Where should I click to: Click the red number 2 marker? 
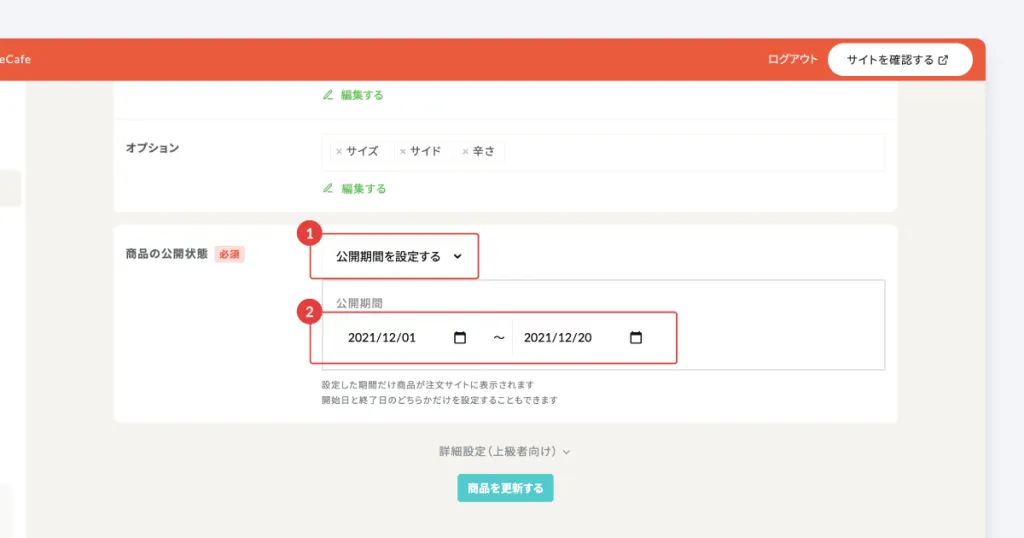tap(310, 312)
